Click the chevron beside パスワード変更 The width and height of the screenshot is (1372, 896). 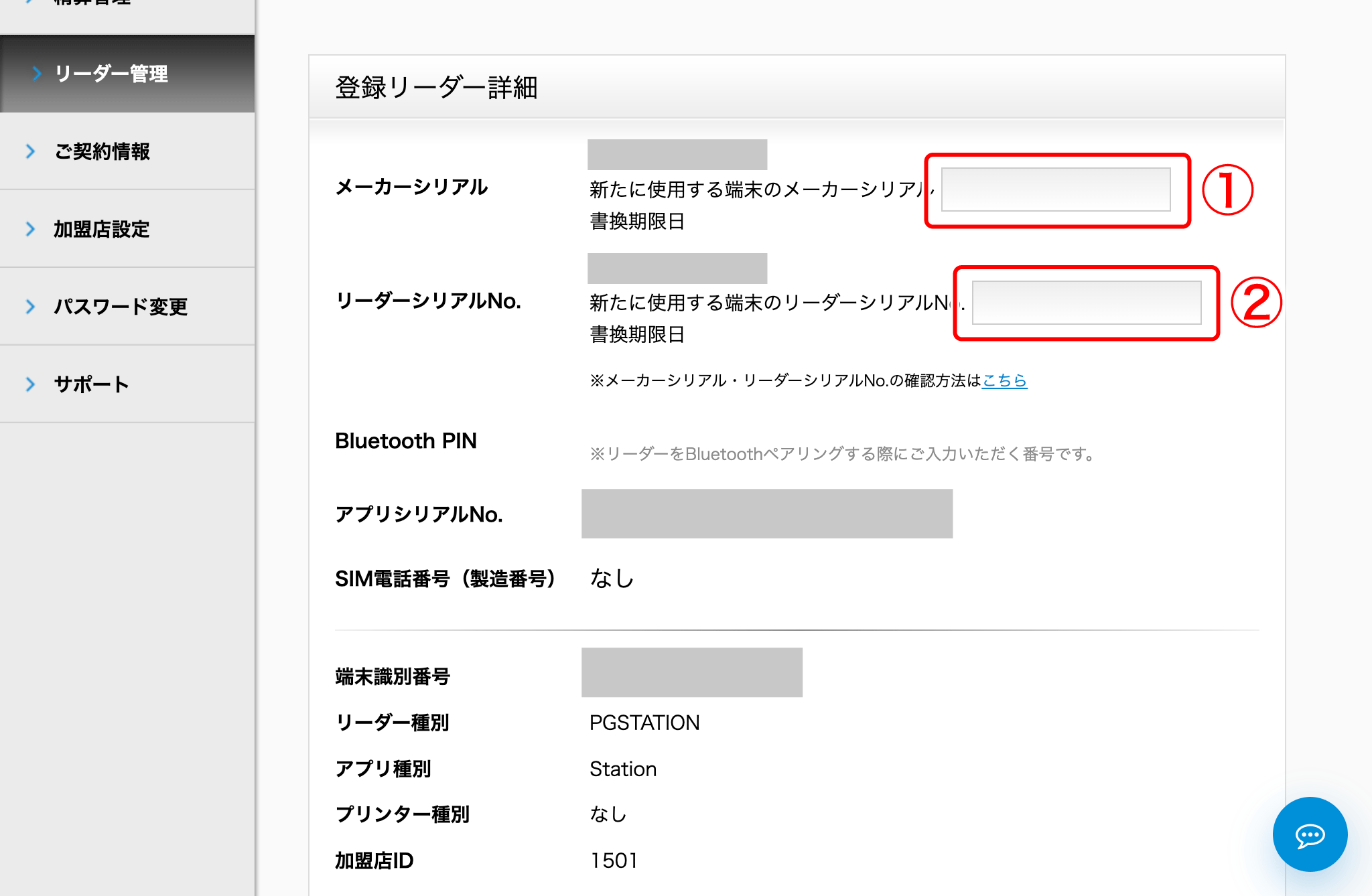coord(30,307)
